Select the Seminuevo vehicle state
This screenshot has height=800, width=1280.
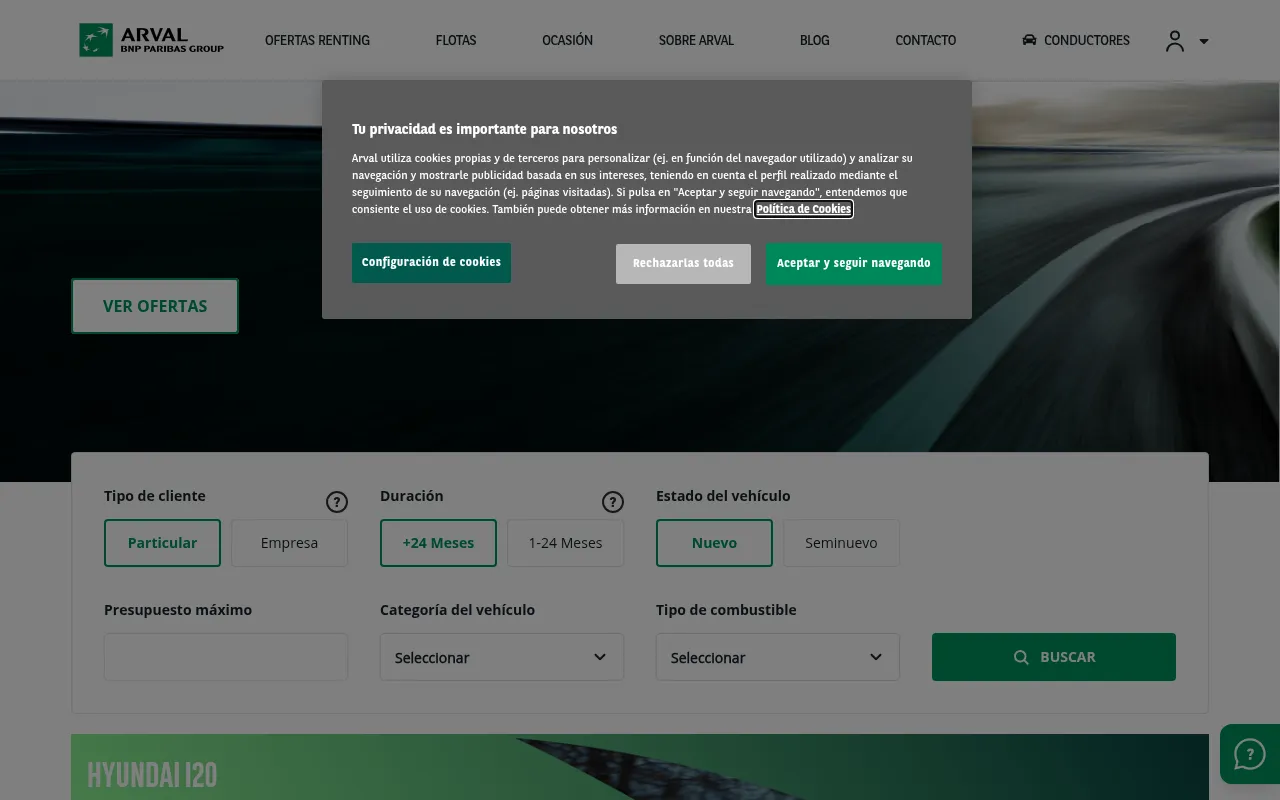point(841,543)
